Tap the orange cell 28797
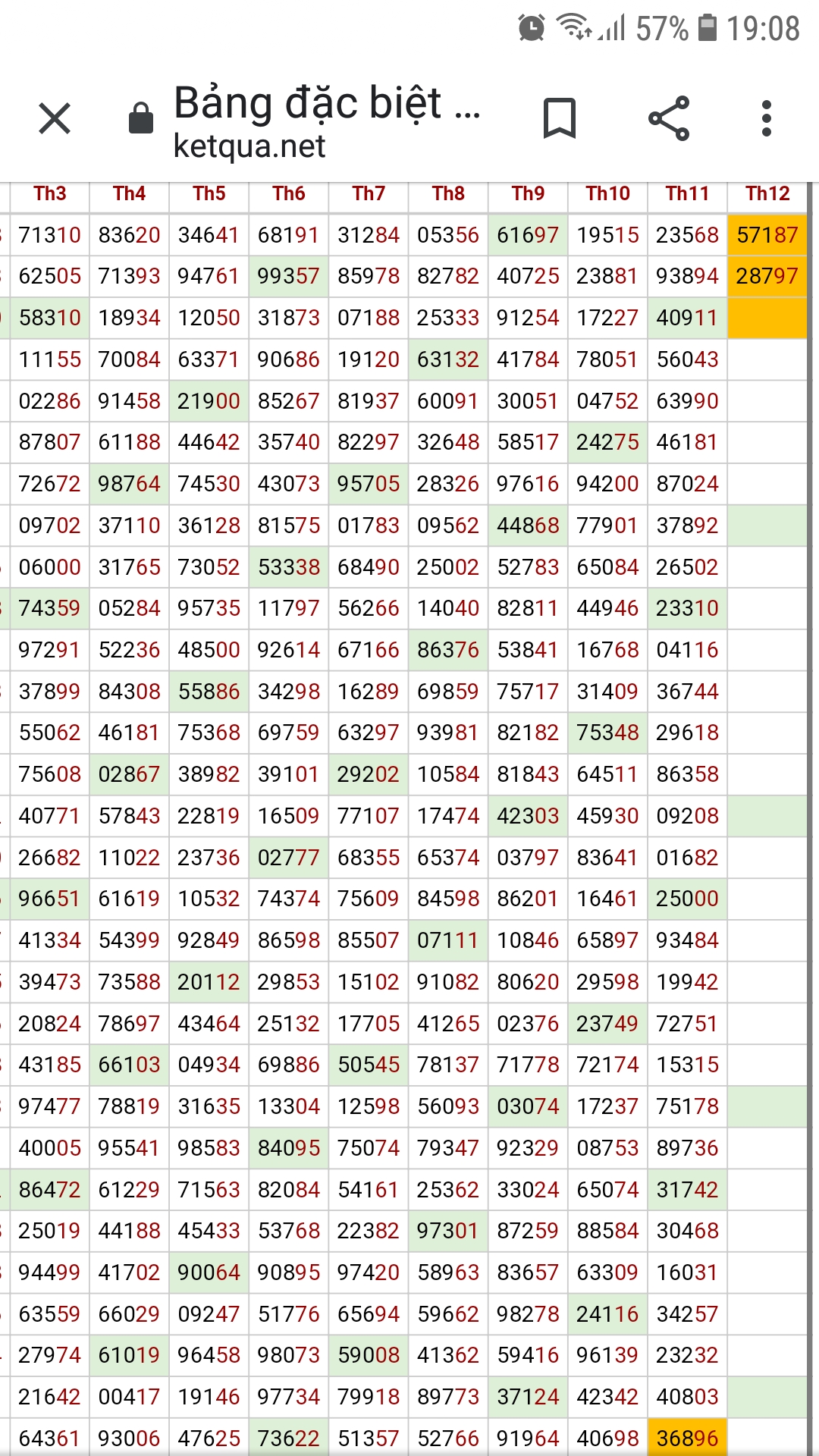The width and height of the screenshot is (819, 1456). (767, 276)
